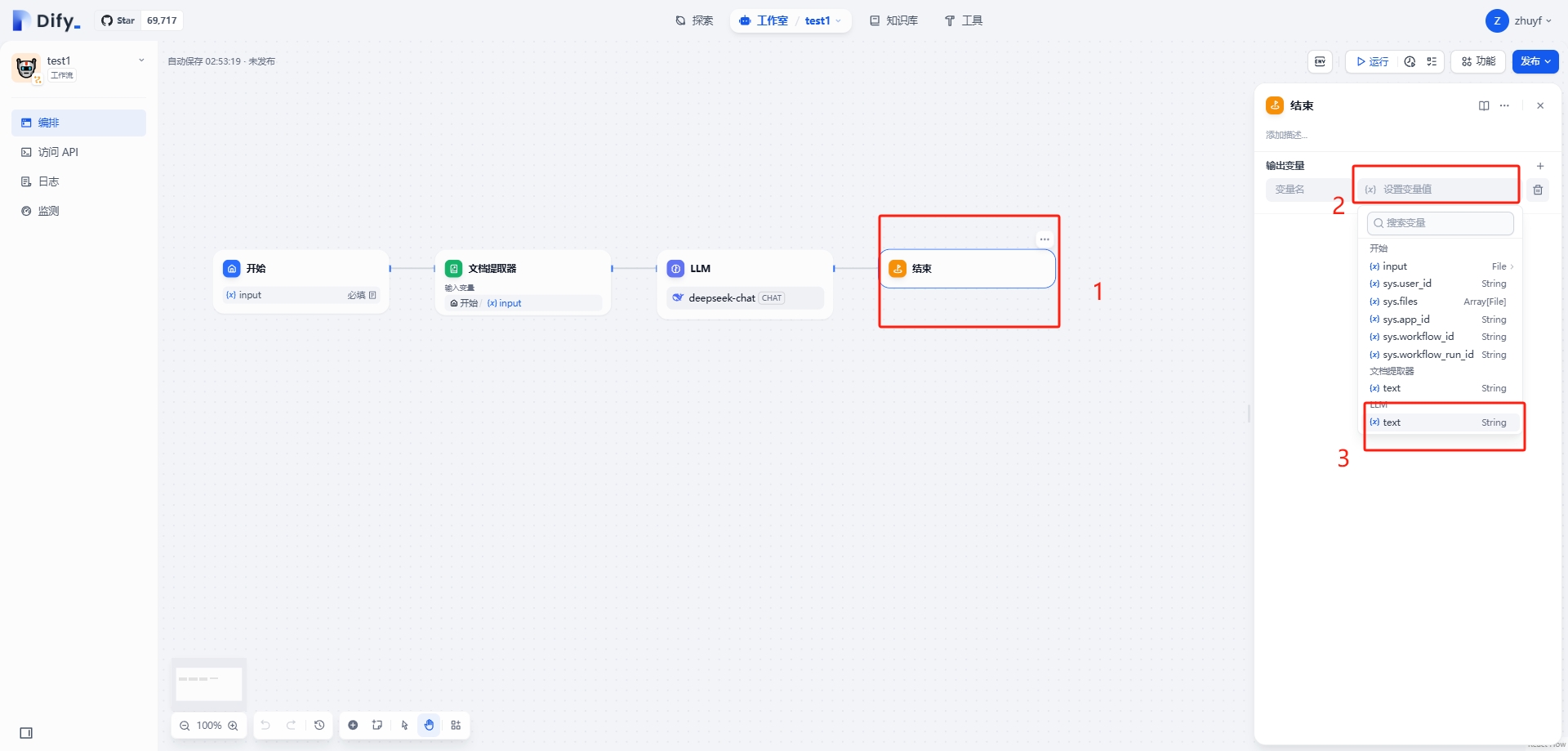Toggle the left sidebar collapse icon
Image resolution: width=1568 pixels, height=751 pixels.
point(26,733)
